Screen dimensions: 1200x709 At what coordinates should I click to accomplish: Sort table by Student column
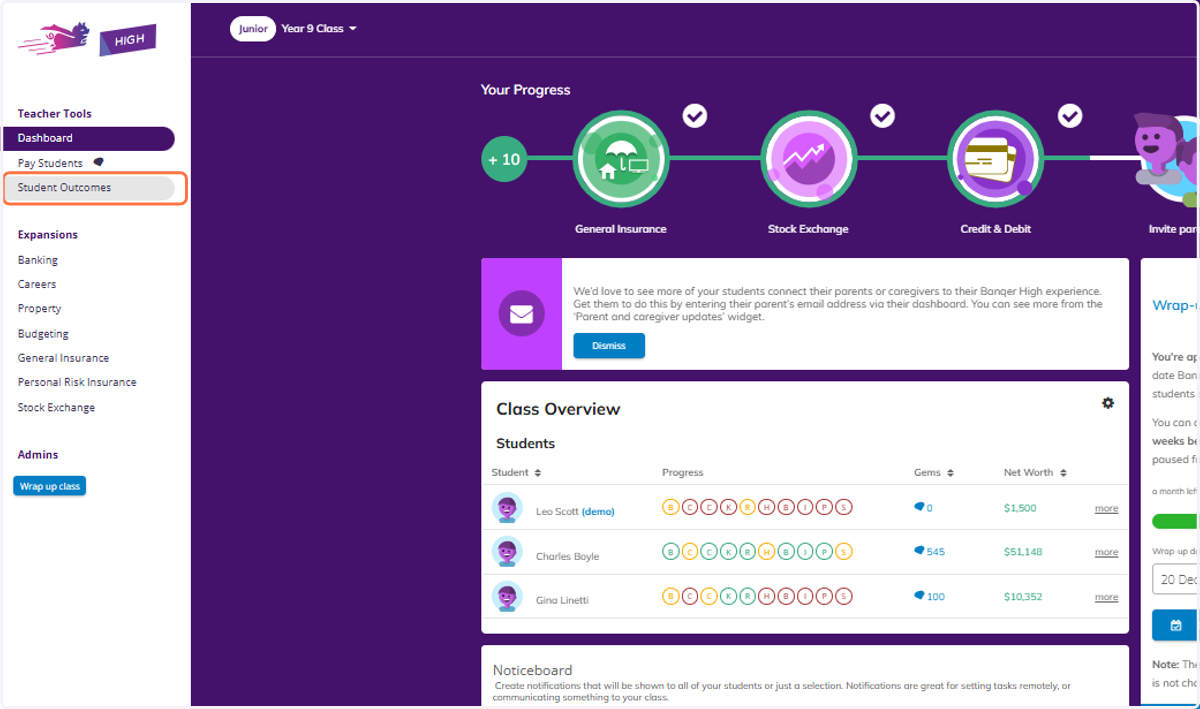pos(516,472)
